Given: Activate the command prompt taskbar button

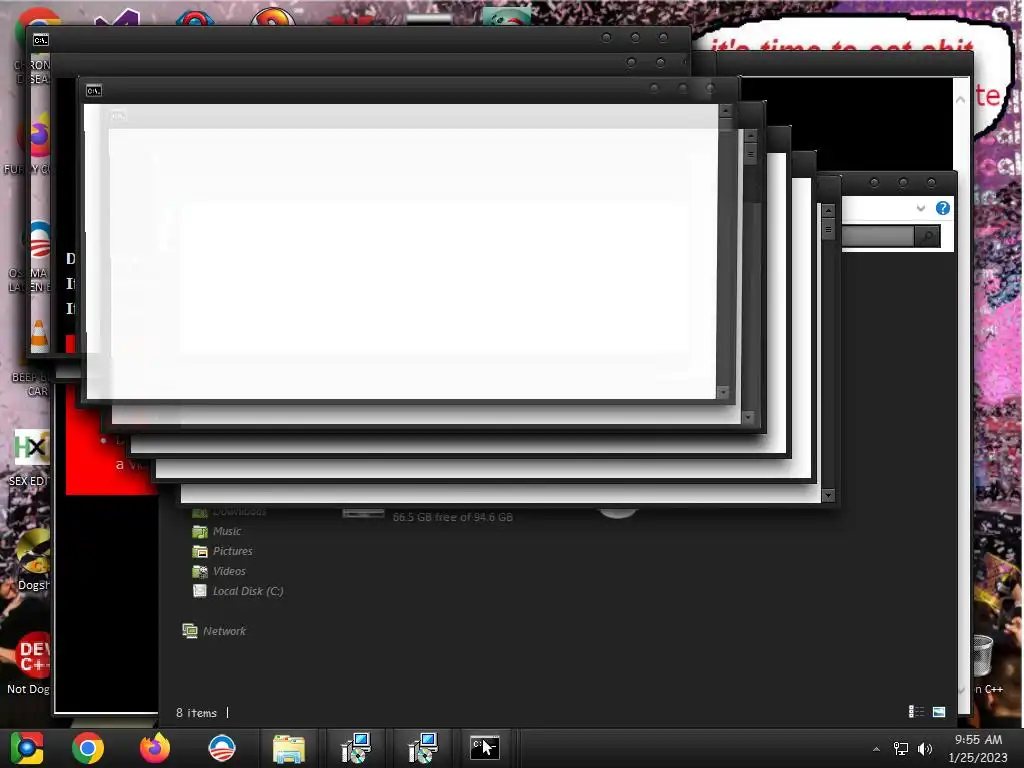Looking at the screenshot, I should click(x=485, y=748).
